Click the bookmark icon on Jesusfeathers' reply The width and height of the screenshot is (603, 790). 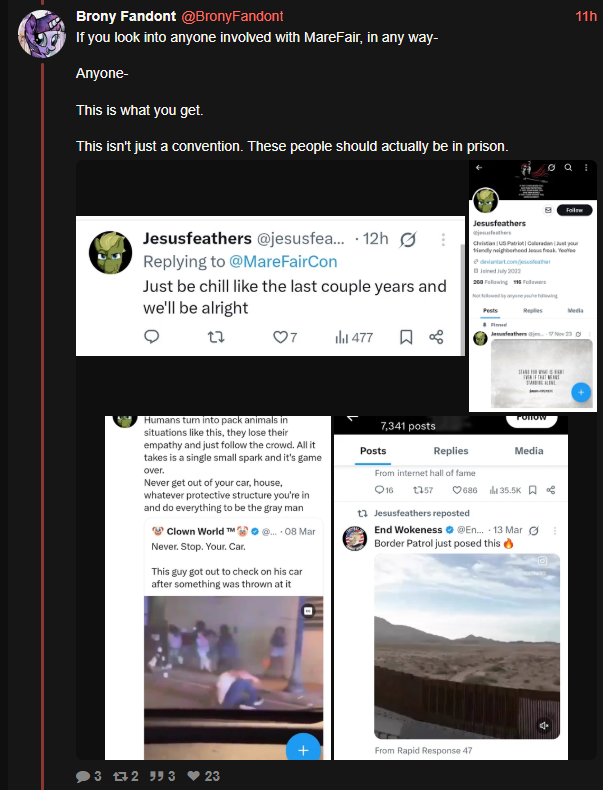point(406,337)
